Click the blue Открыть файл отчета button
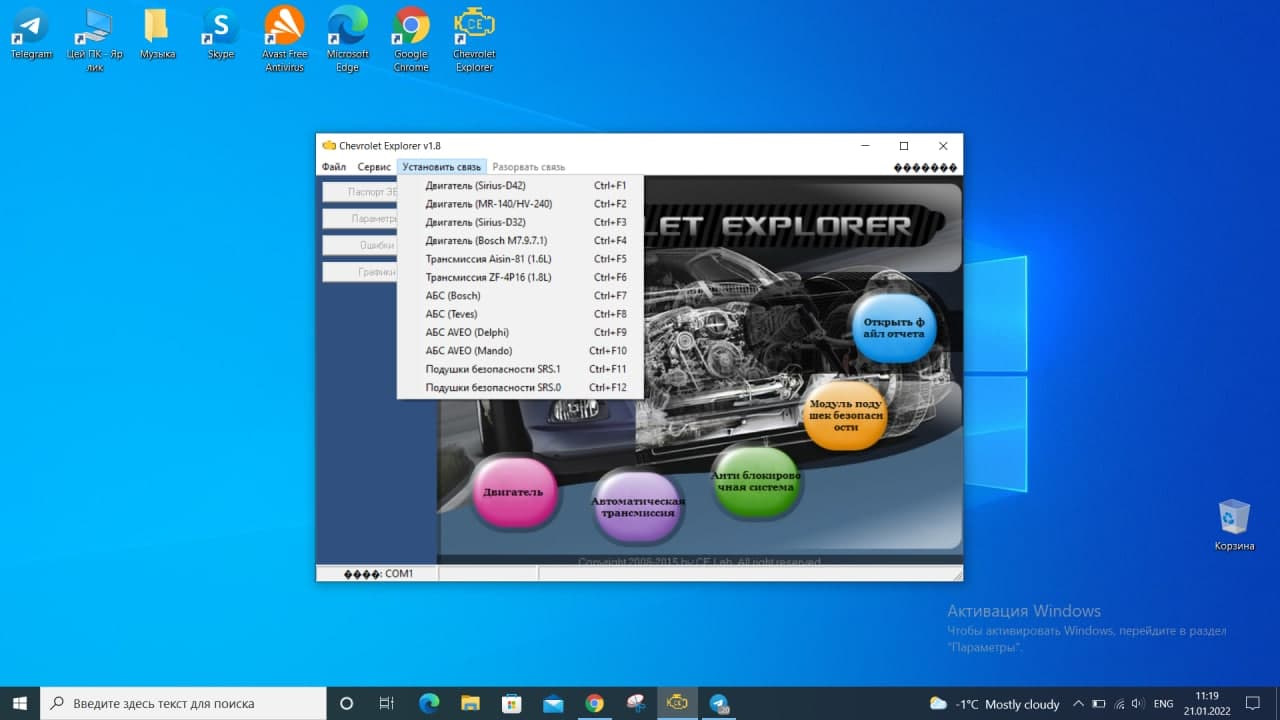 click(x=893, y=328)
